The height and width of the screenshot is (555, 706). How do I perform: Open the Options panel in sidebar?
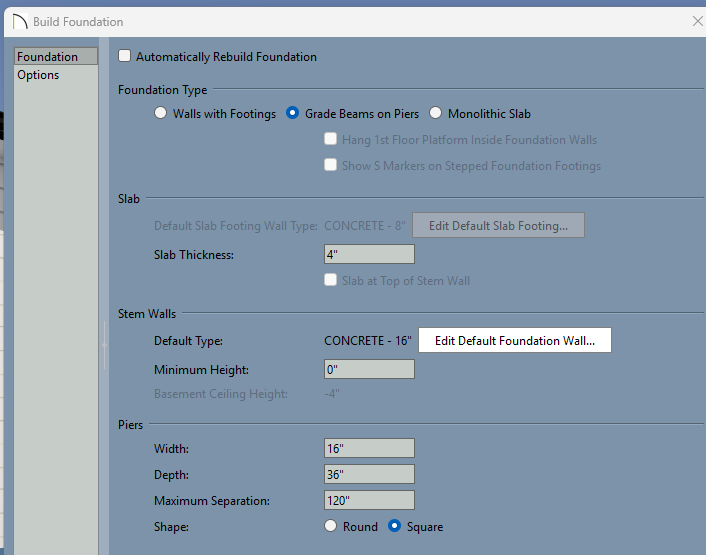tap(38, 75)
